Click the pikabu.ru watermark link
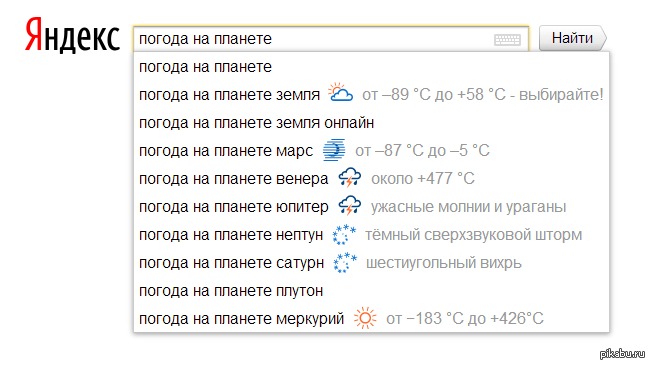 click(622, 353)
